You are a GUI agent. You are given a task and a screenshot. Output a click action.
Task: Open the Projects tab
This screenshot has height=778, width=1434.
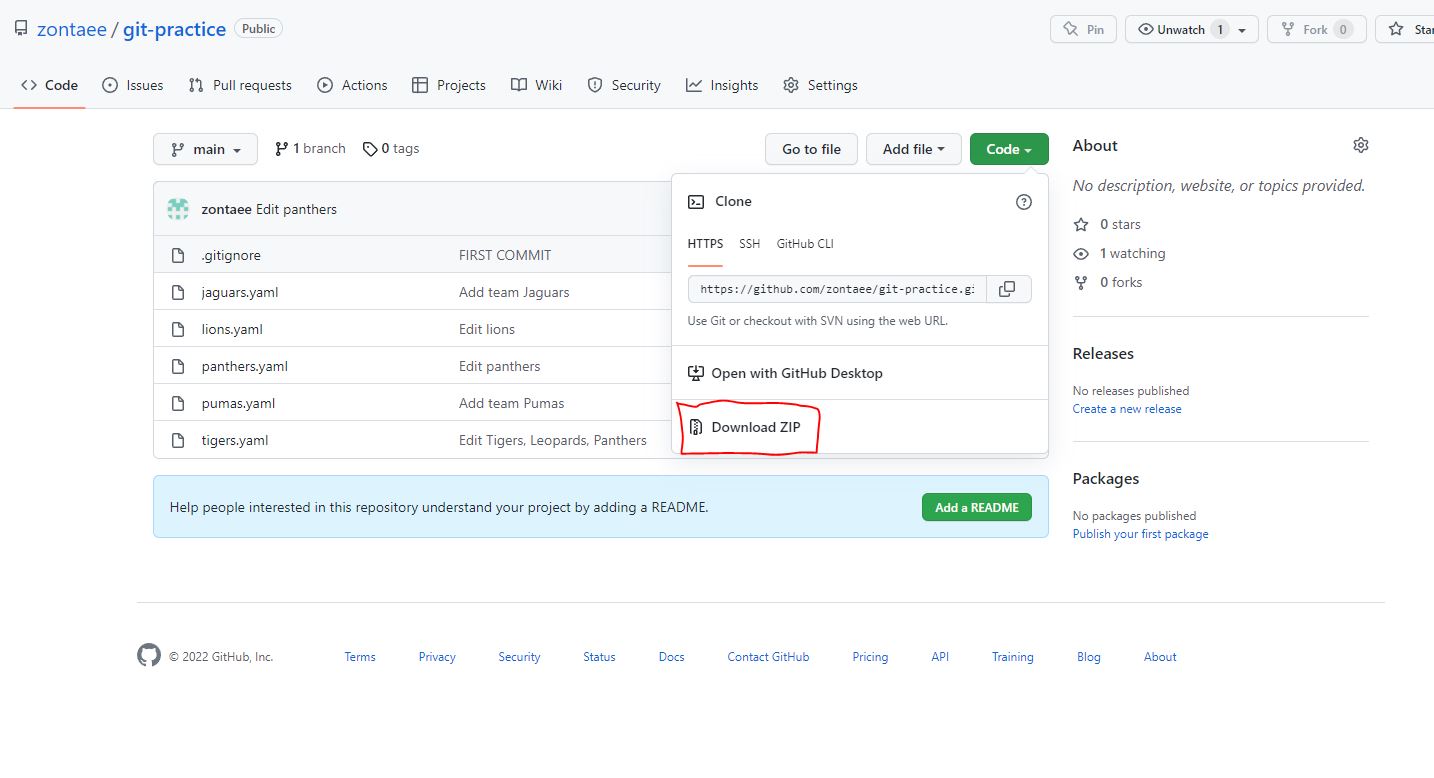point(449,85)
